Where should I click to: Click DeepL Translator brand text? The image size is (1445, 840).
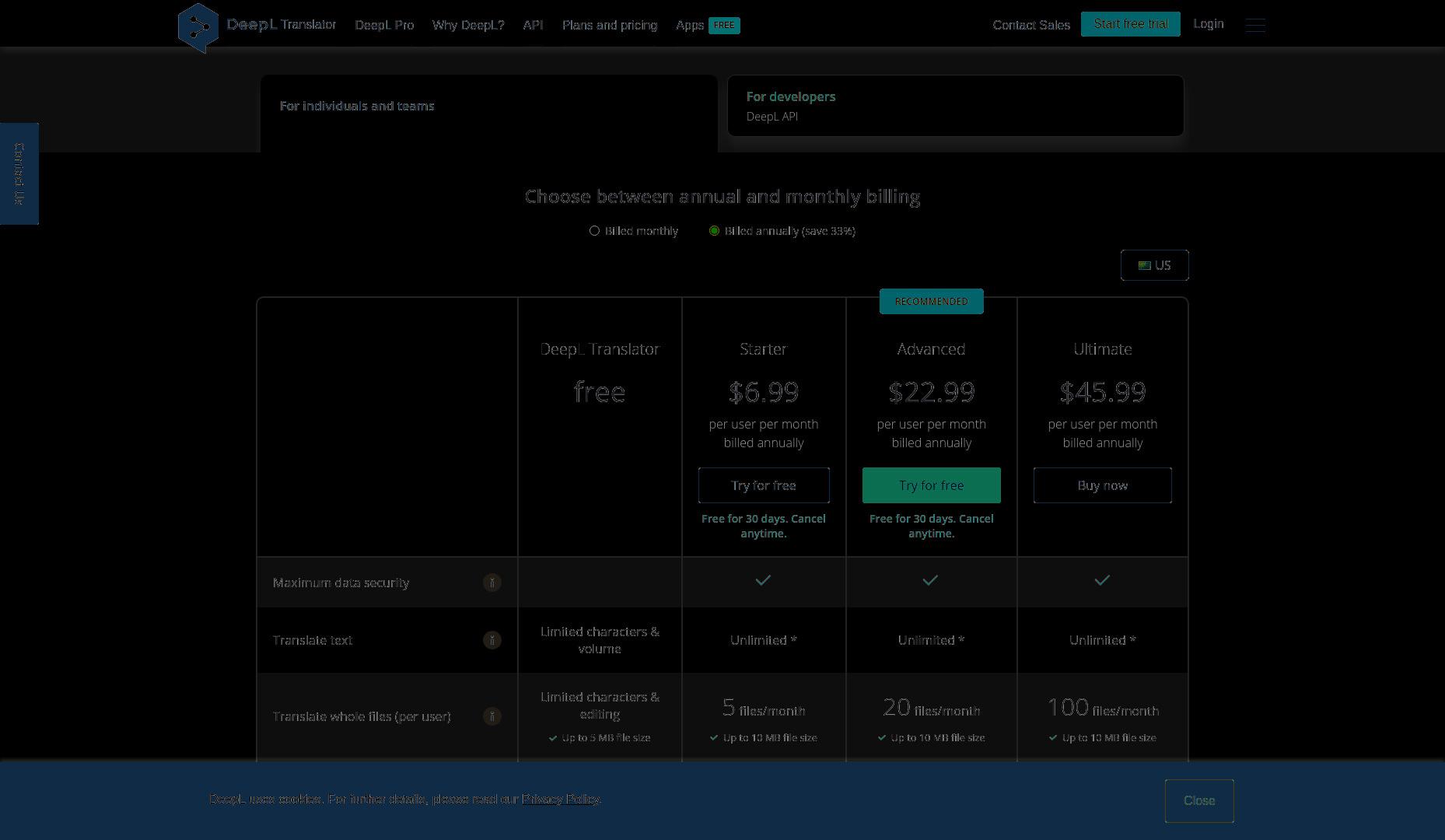pyautogui.click(x=282, y=25)
